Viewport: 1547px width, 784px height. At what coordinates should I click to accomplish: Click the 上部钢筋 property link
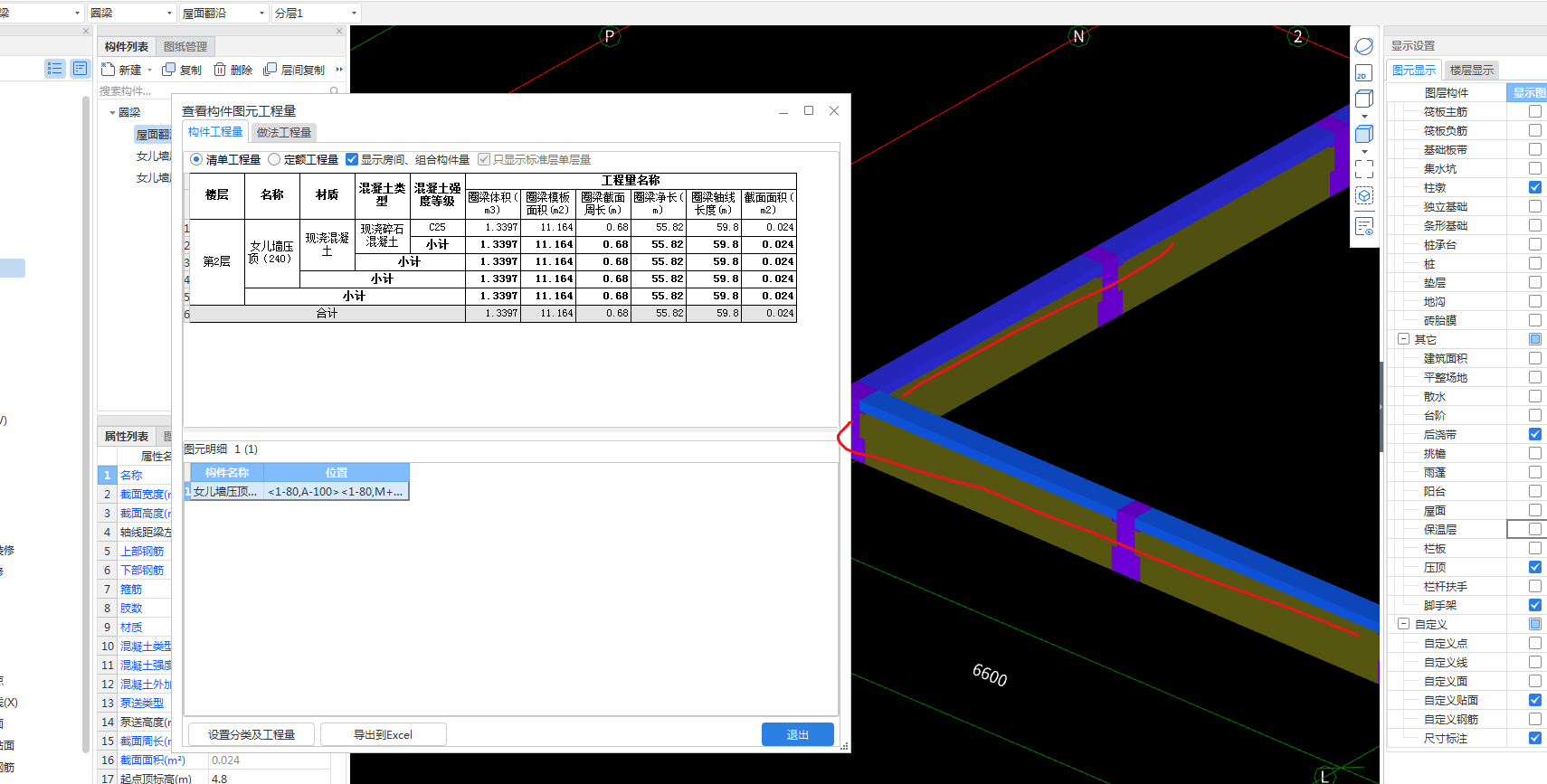click(142, 552)
